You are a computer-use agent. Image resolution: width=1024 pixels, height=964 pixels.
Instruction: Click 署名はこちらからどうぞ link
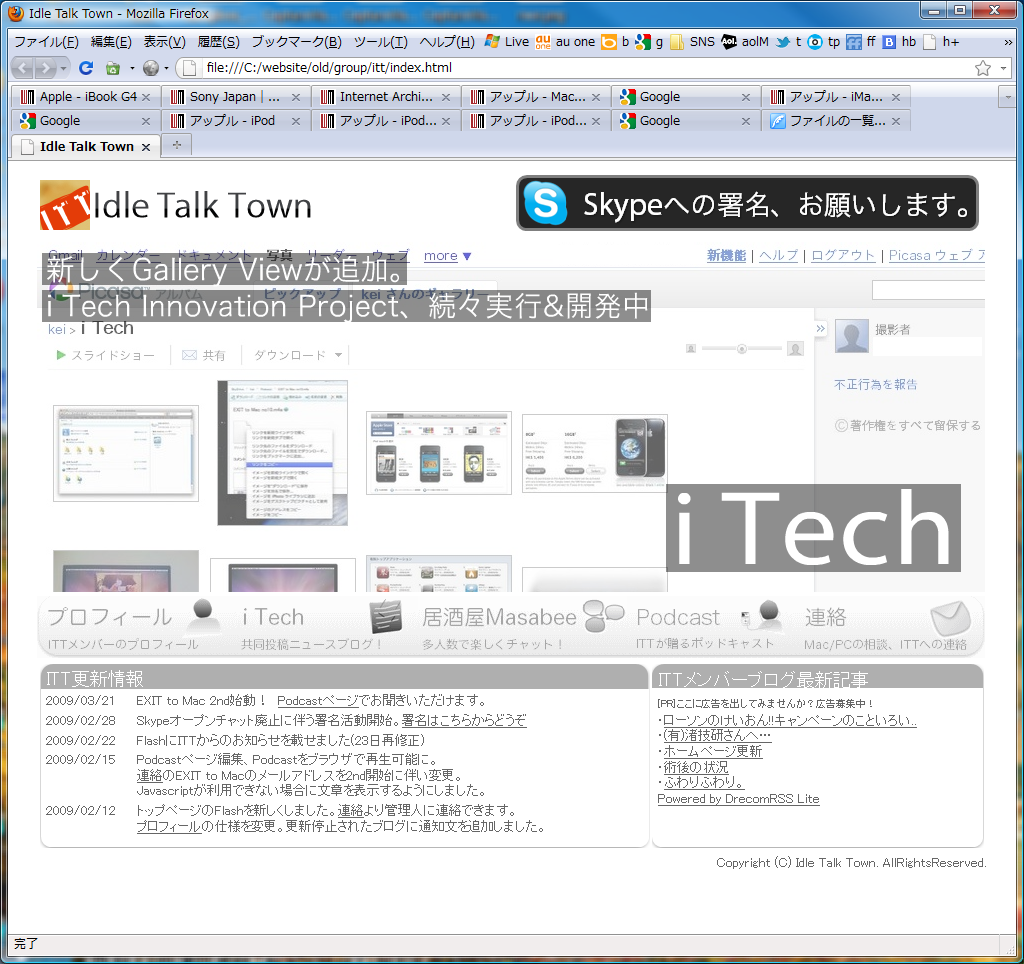(x=464, y=720)
